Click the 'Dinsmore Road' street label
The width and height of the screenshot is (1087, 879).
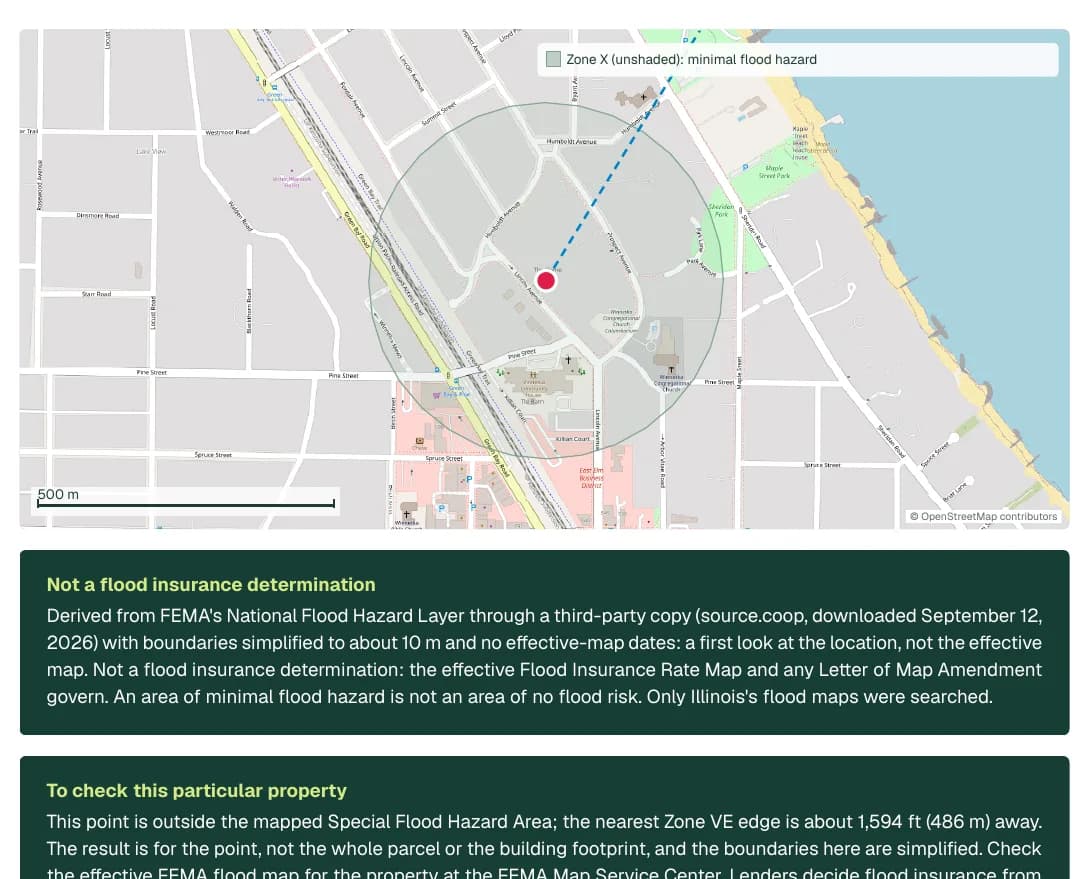[98, 216]
